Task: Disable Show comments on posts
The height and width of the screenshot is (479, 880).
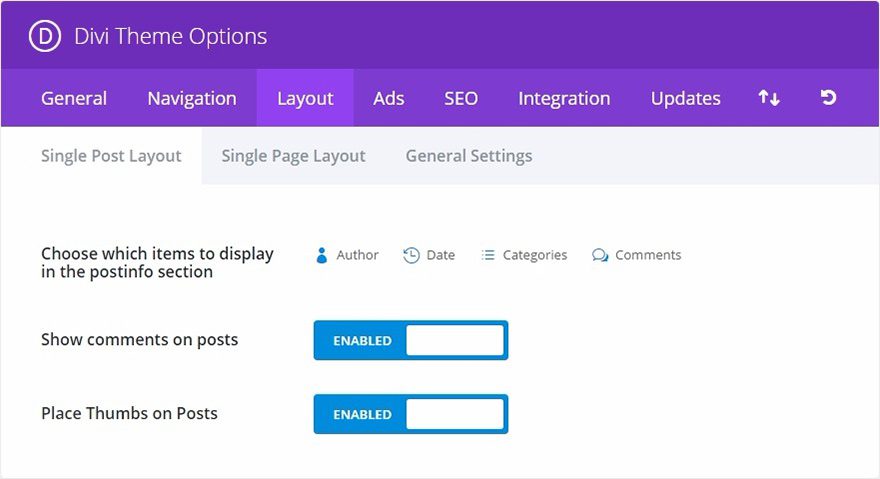Action: coord(411,340)
